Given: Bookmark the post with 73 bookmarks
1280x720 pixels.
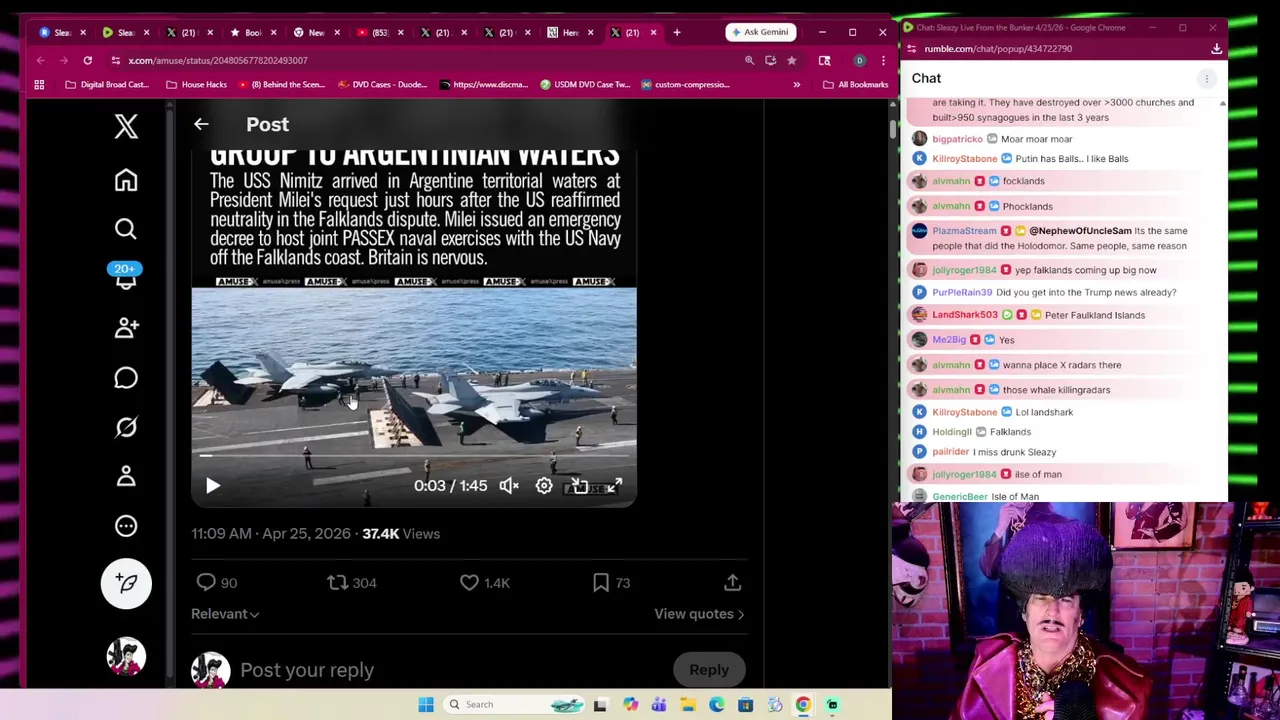Looking at the screenshot, I should (x=610, y=583).
